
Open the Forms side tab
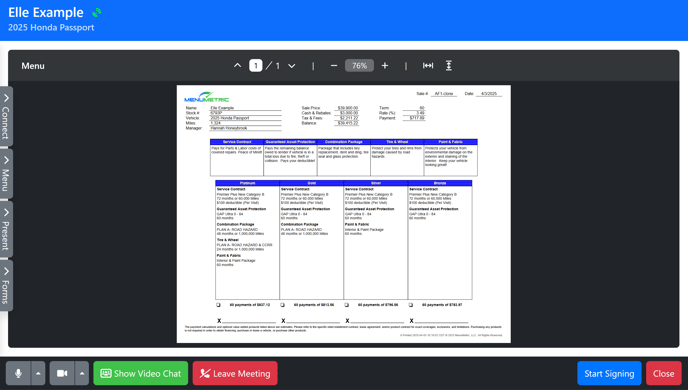coord(6,286)
